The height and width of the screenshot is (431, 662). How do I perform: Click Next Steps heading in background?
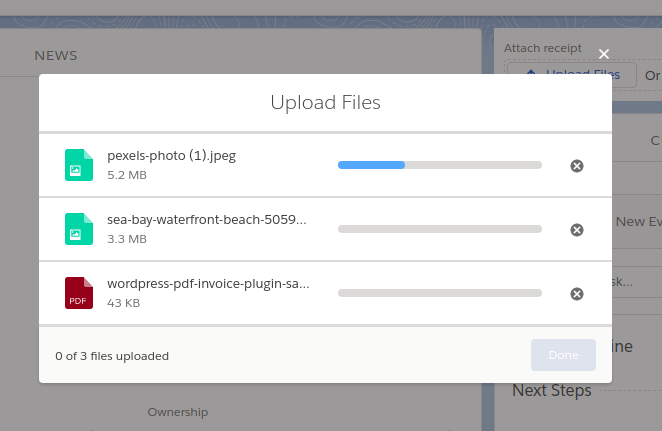point(551,390)
